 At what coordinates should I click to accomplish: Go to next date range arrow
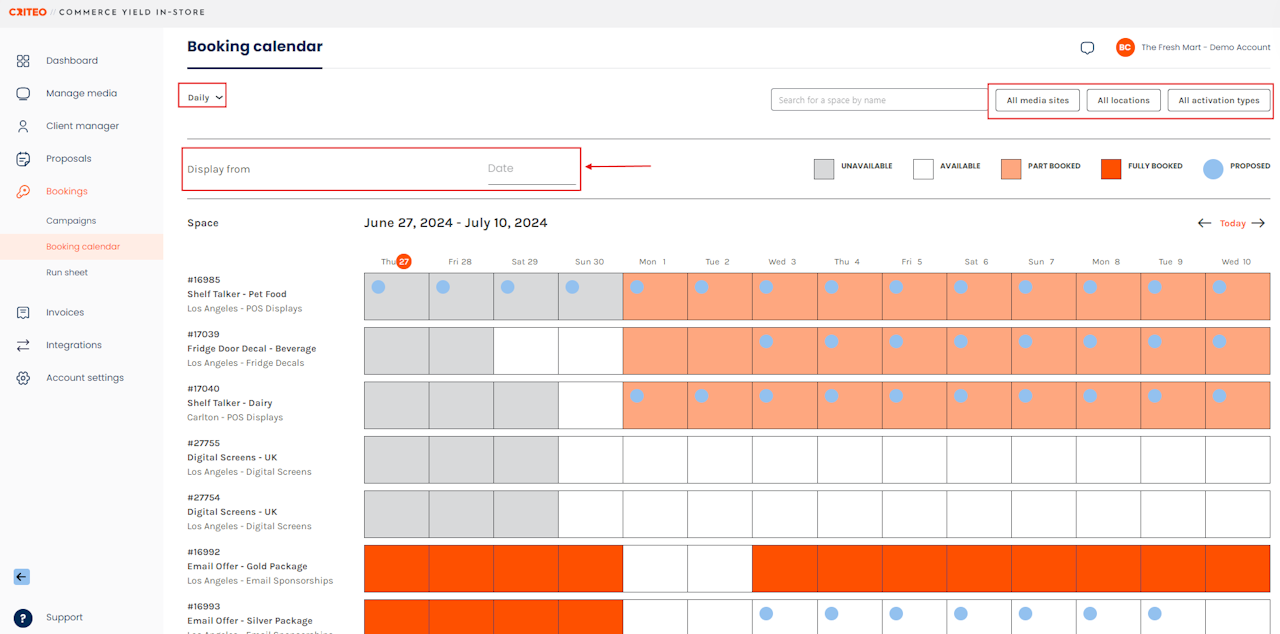pyautogui.click(x=1258, y=223)
